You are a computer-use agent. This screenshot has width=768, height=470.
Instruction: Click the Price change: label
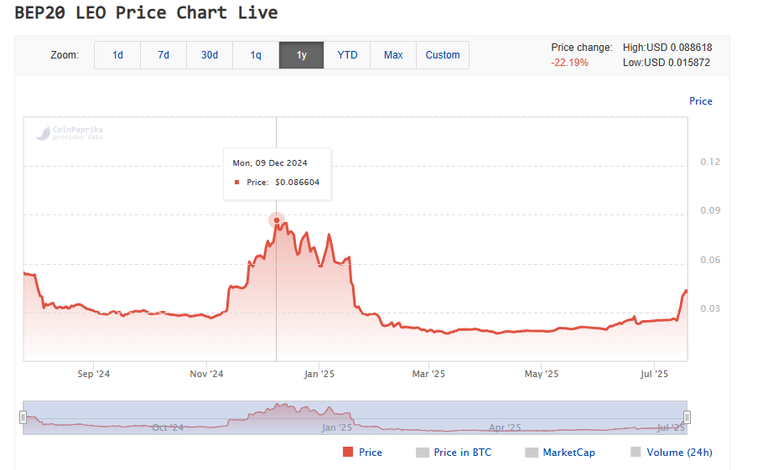(582, 47)
